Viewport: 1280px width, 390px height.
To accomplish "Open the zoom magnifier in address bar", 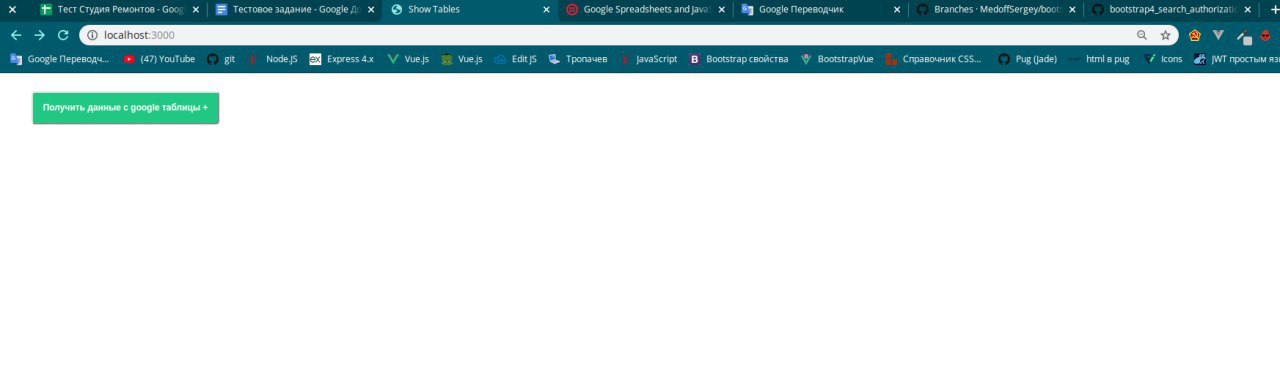I will pos(1142,35).
